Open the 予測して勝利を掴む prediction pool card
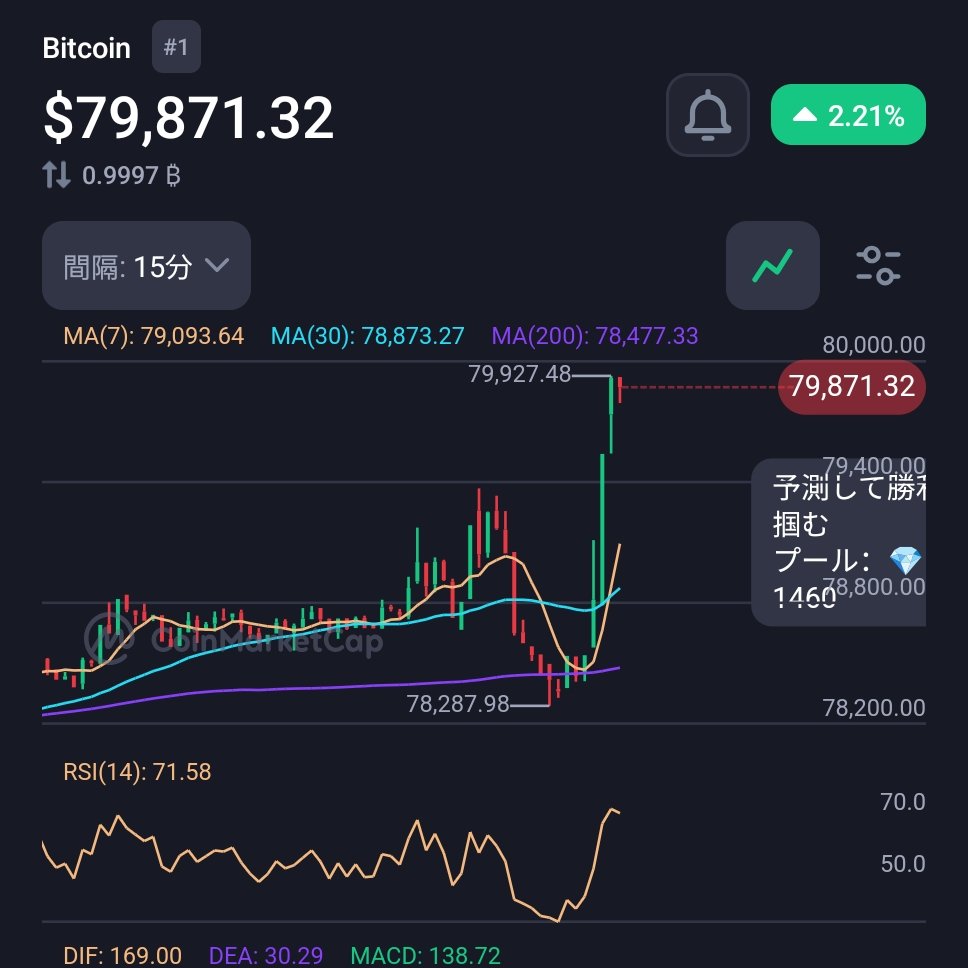The image size is (968, 968). (838, 542)
